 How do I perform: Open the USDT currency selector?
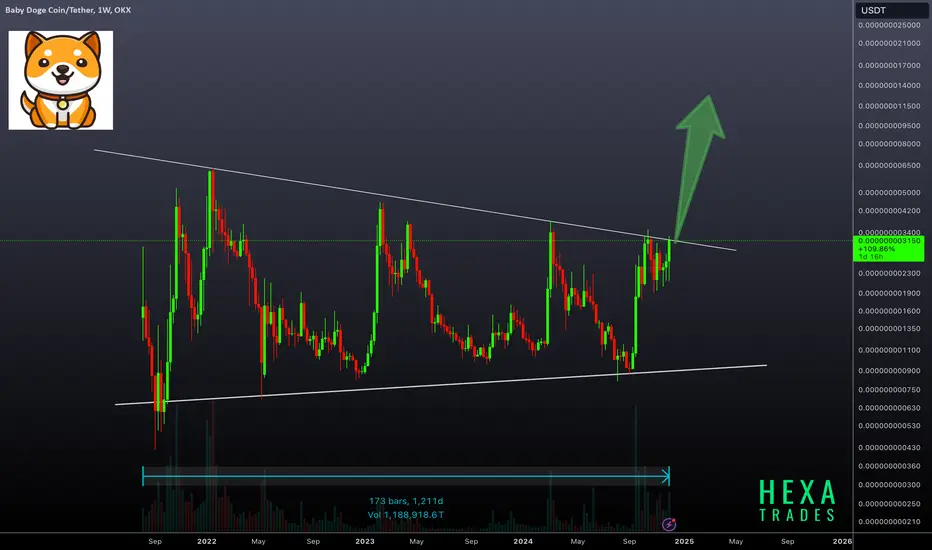(x=890, y=10)
